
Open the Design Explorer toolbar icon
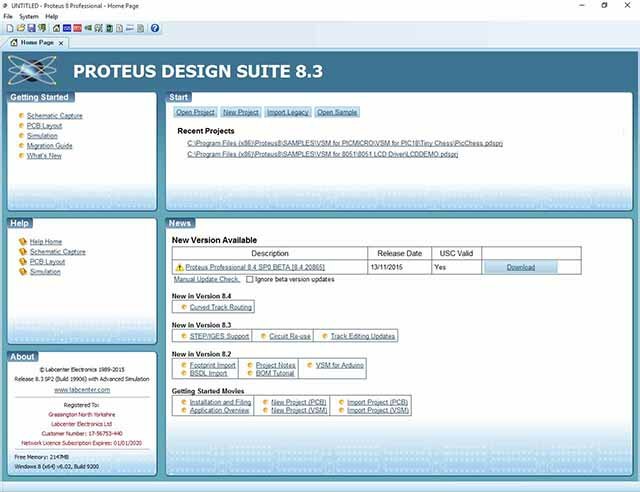[109, 28]
